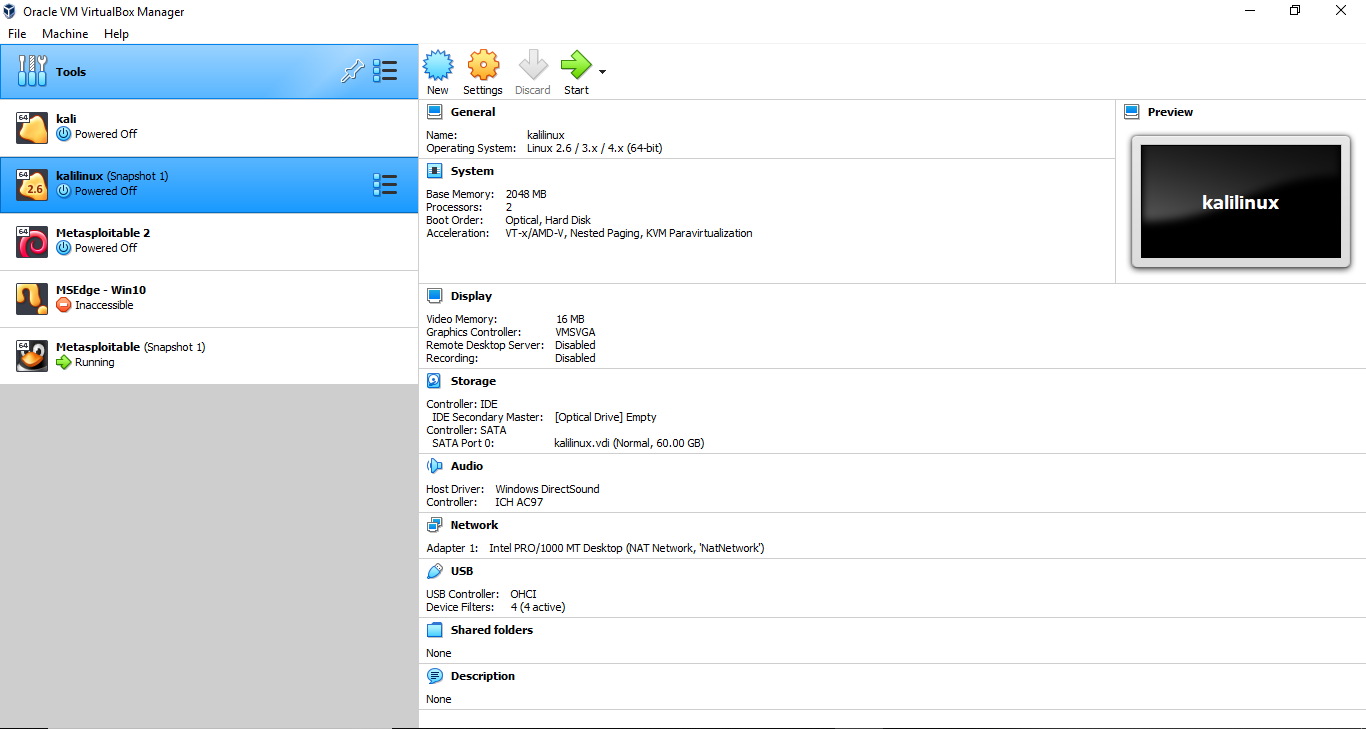Click the Base Memory 2048 MB value
1366x729 pixels.
(x=526, y=194)
